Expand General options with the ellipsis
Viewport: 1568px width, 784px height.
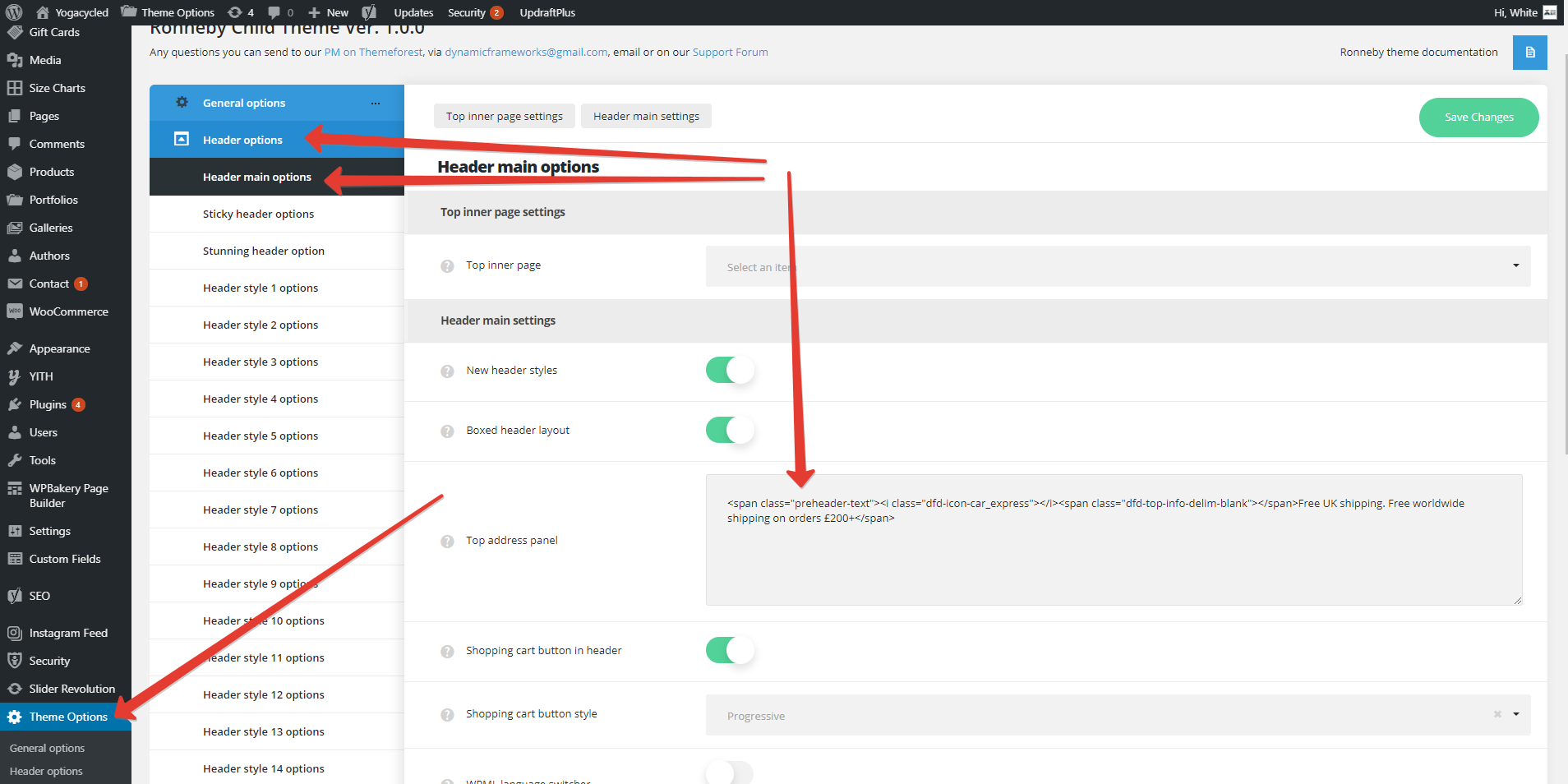point(375,104)
